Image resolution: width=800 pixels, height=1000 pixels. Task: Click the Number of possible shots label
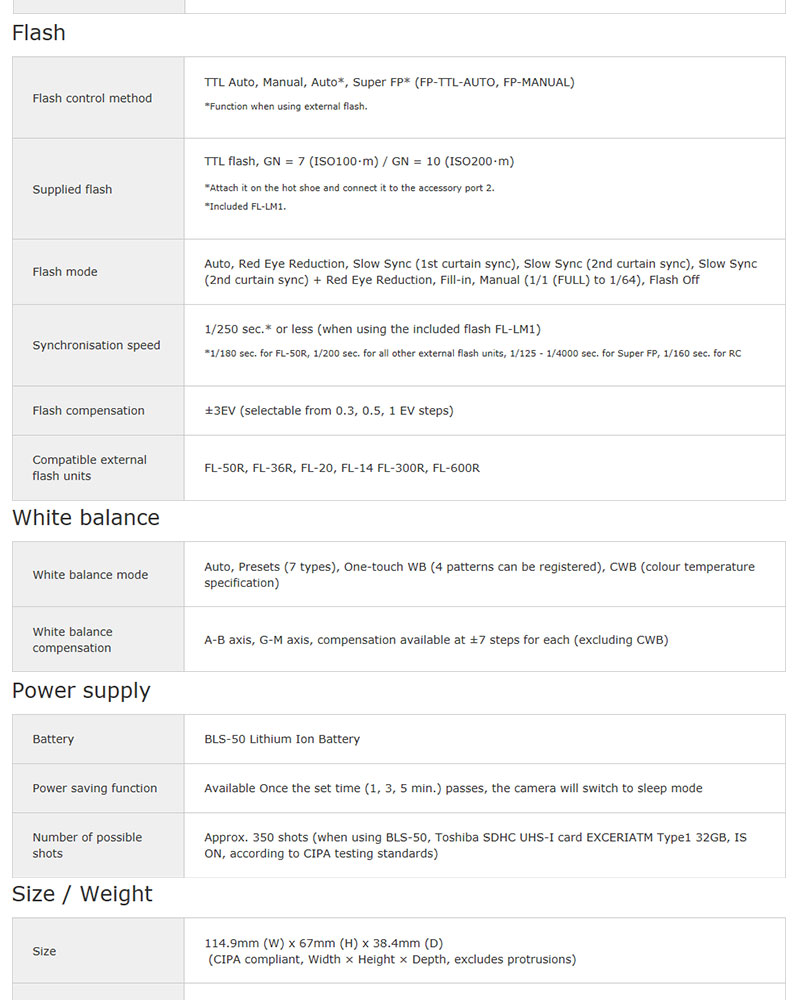tap(87, 845)
